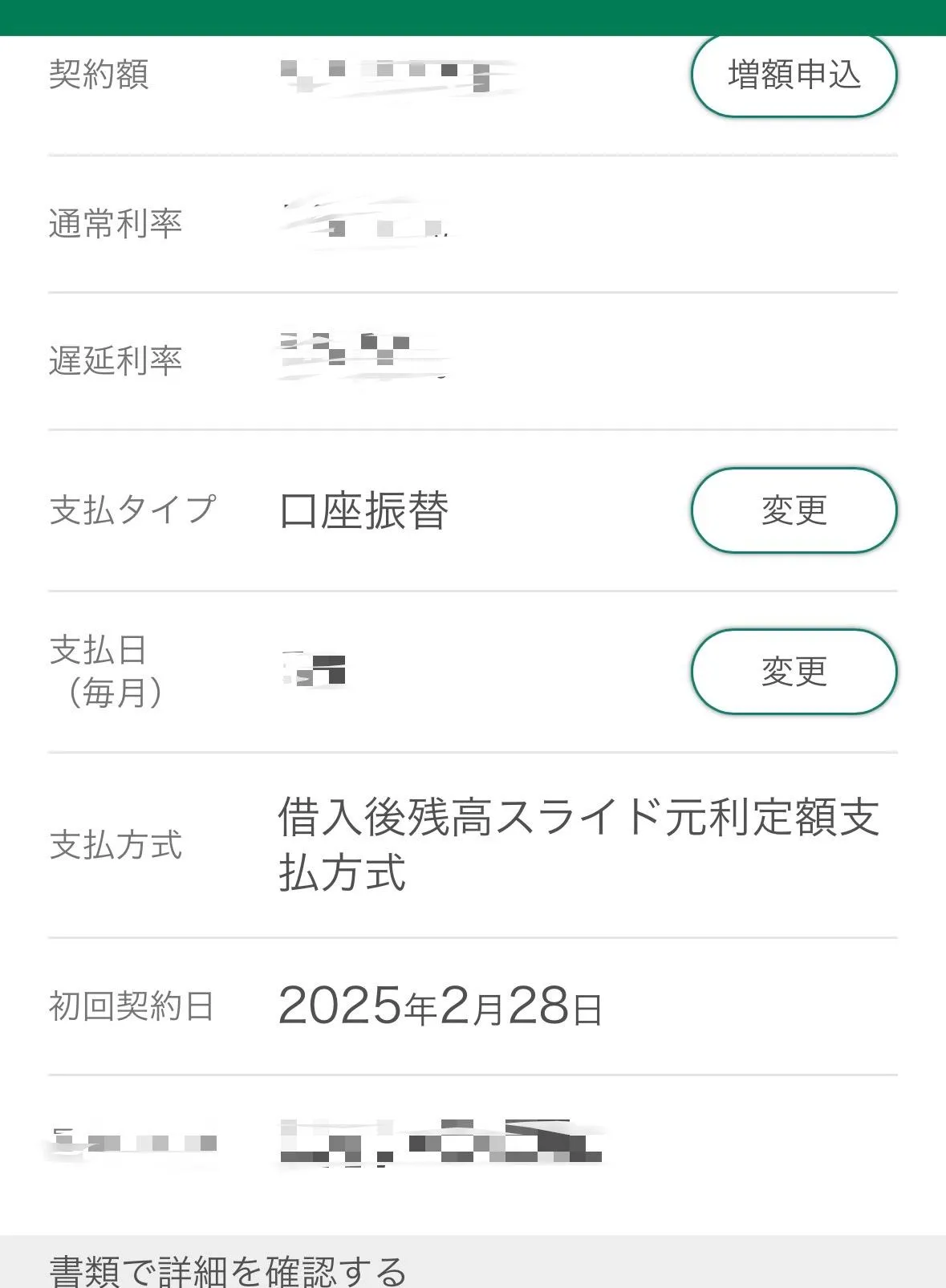The height and width of the screenshot is (1288, 946).
Task: Tap the blurred 通常利率 value
Action: click(x=365, y=222)
